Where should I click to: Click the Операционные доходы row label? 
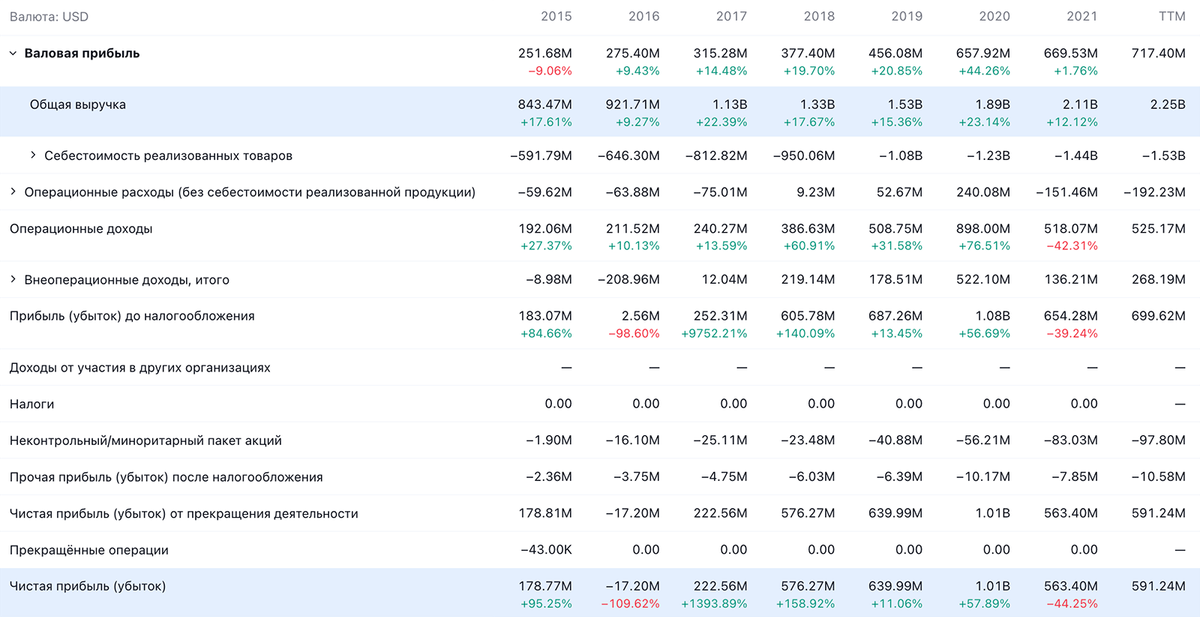click(81, 229)
